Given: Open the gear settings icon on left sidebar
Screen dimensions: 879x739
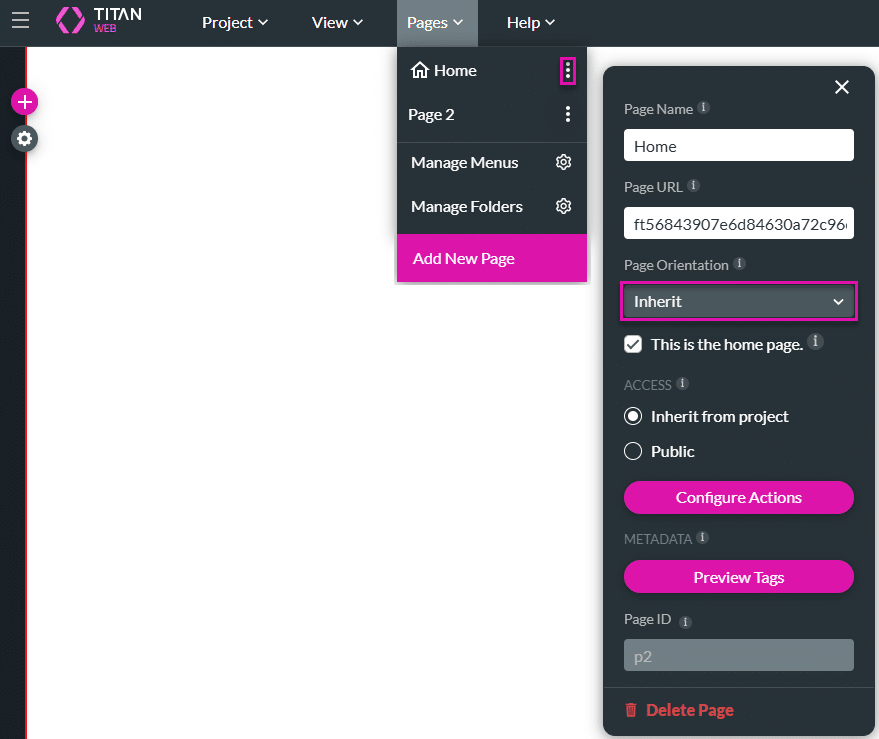Looking at the screenshot, I should 25,138.
